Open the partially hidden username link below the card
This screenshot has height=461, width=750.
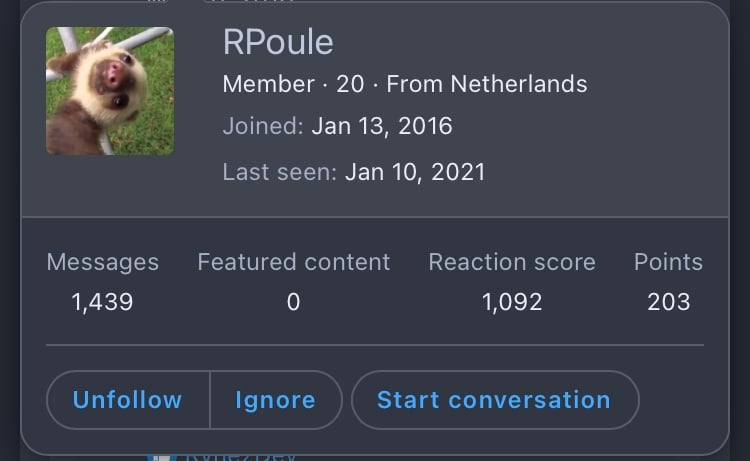pos(239,456)
